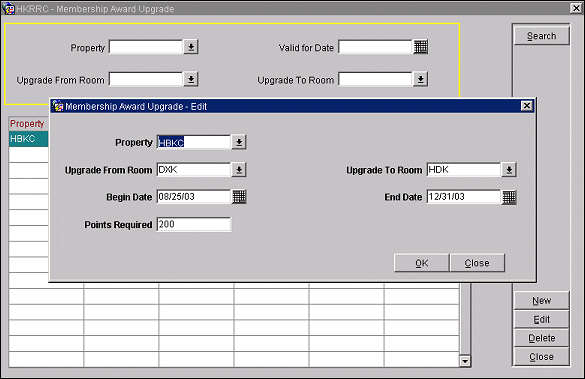Screen dimensions: 585x379
Task: Expand Upgrade To Room dropdown in dialog
Action: point(509,170)
